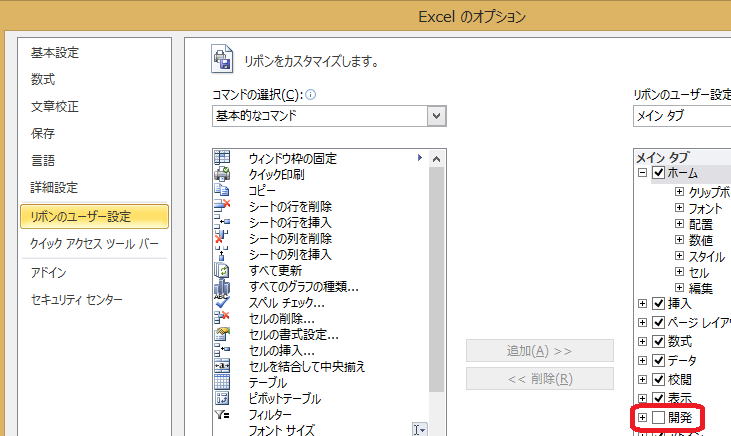Open the 数式 options category

[x=43, y=79]
